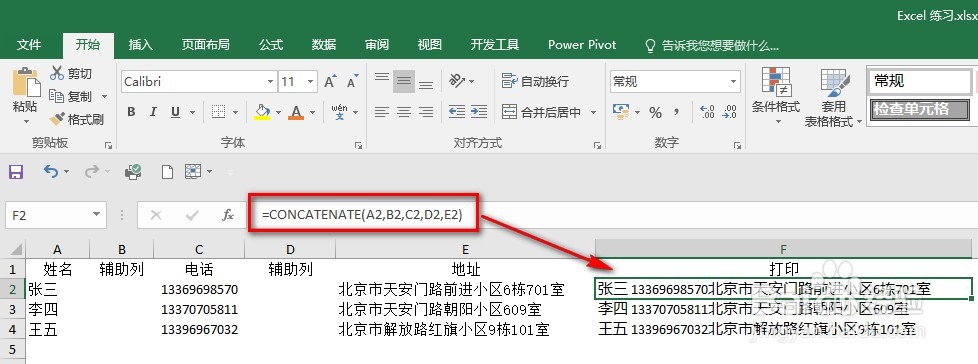Toggle Bold formatting
978x364 pixels.
132,112
